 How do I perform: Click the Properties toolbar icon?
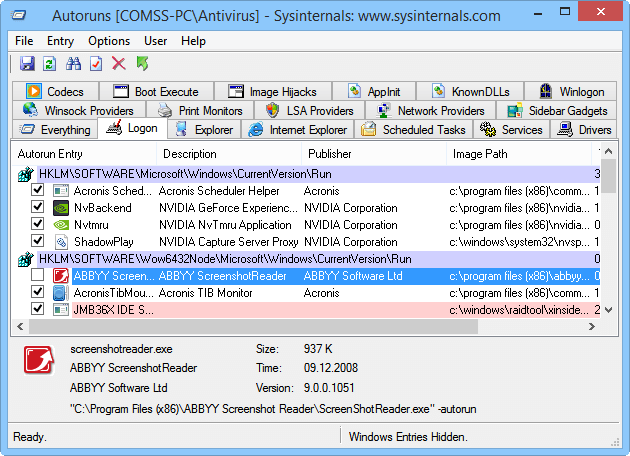(96, 63)
